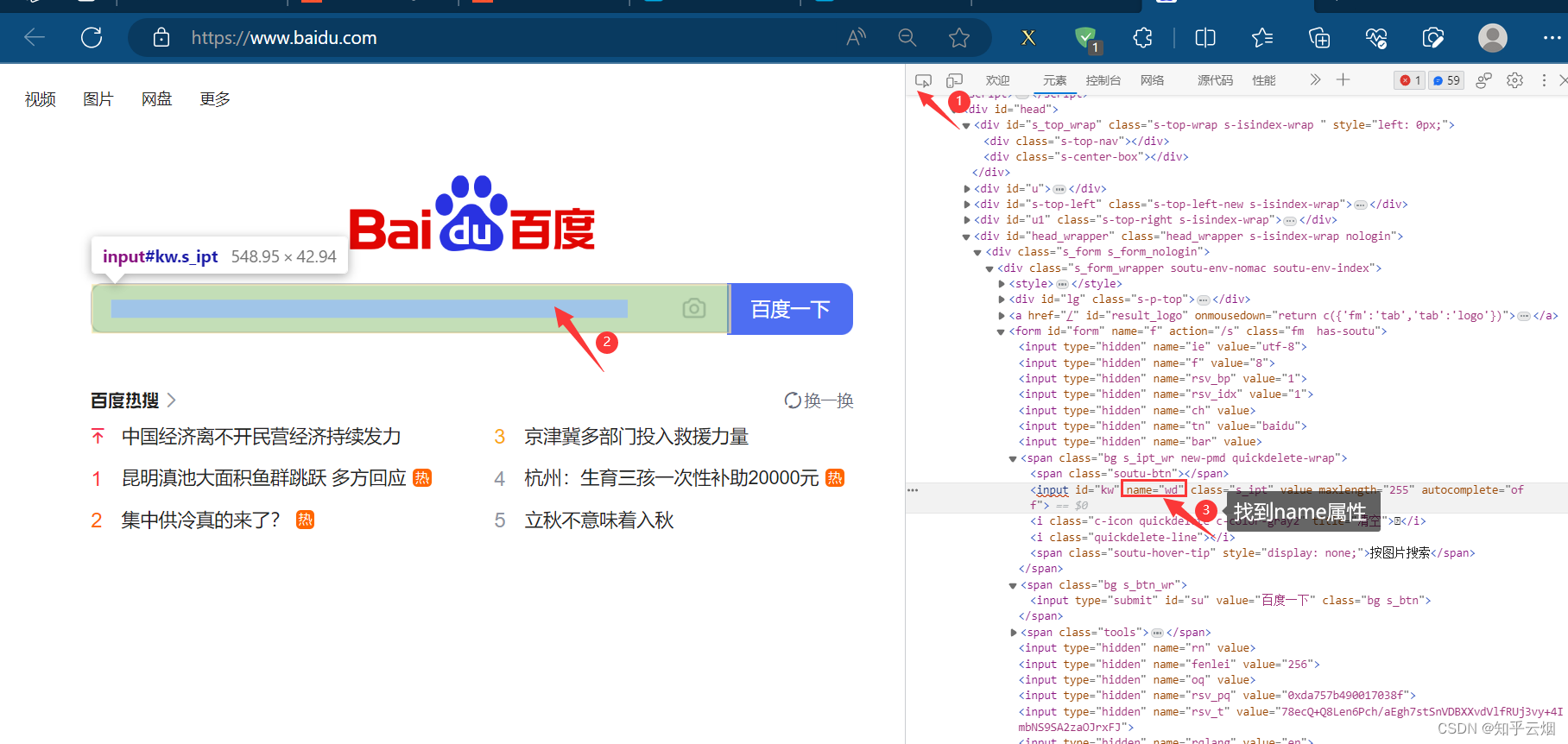Select the input type submit id su line
1568x744 pixels.
(1230, 601)
